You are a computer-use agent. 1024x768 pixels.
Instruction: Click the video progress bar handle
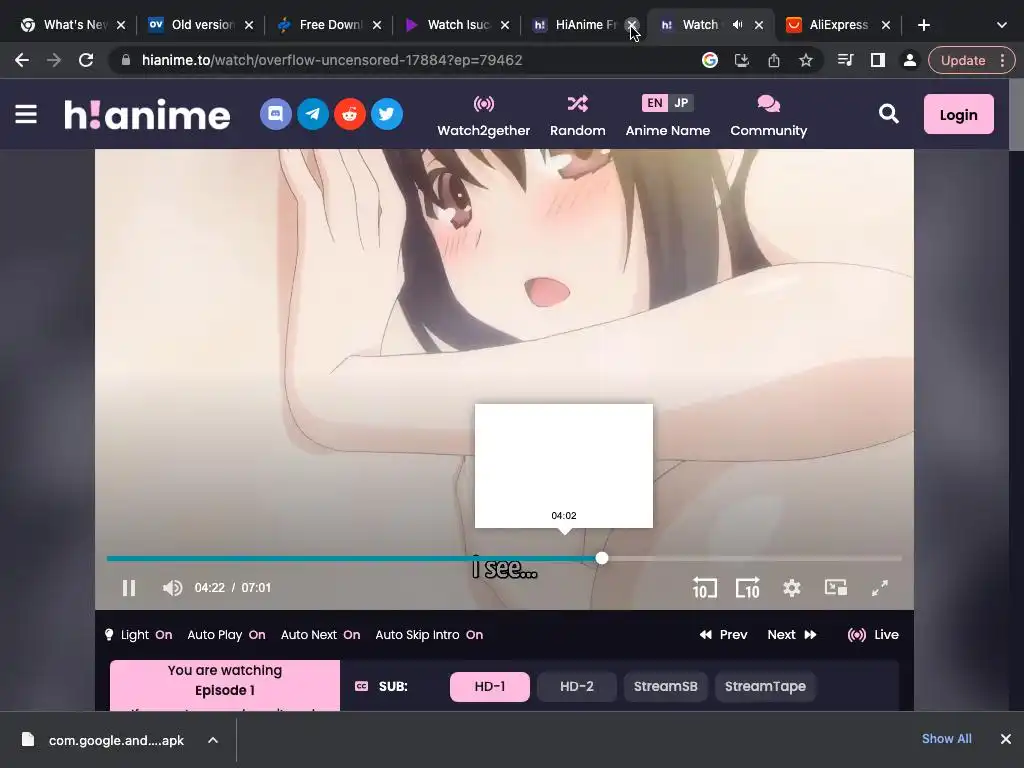tap(601, 558)
